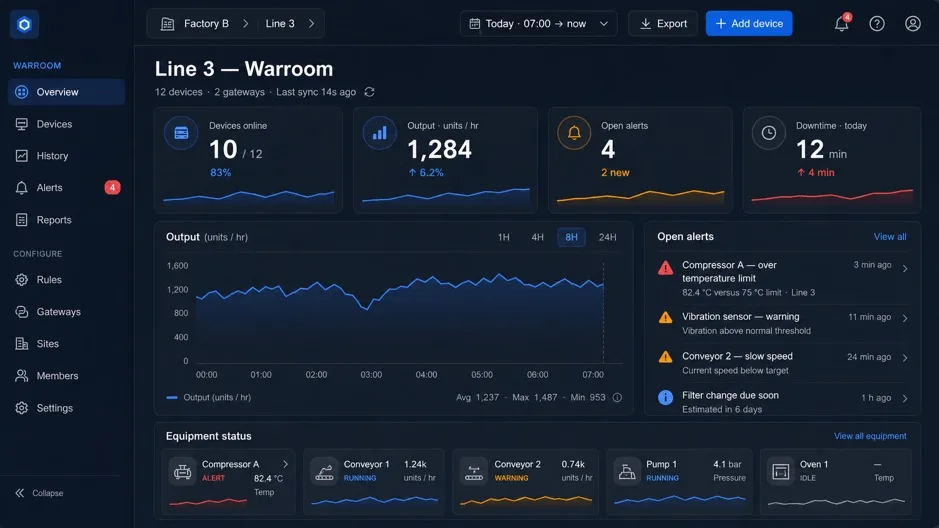Switch chart range to 24H

[x=607, y=237]
